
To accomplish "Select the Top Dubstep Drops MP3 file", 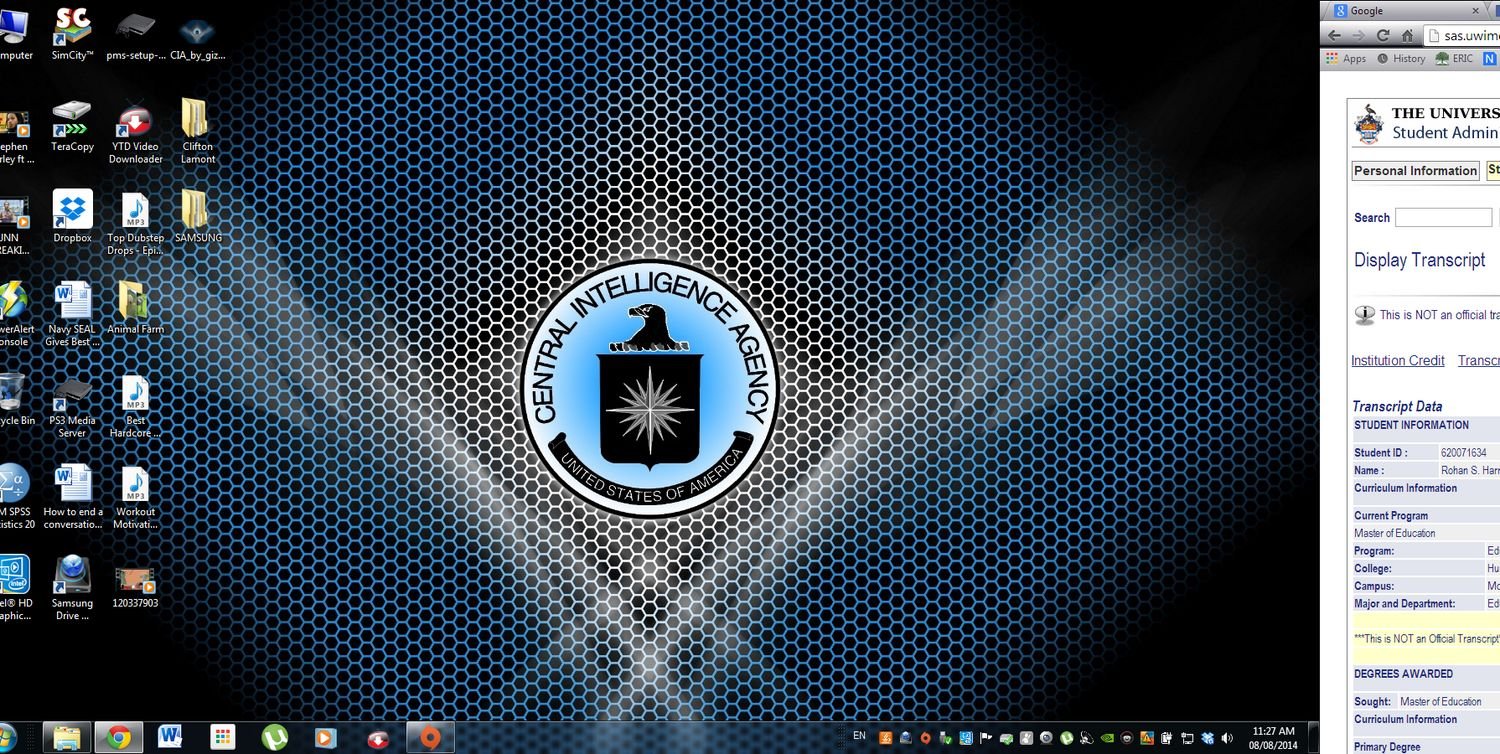I will click(x=135, y=223).
